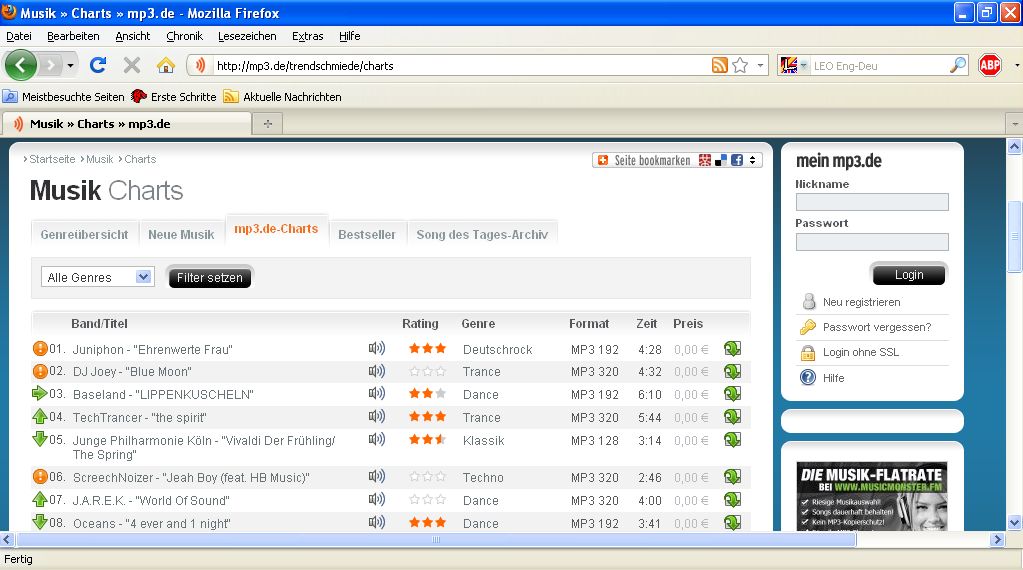Download Junge Philharmonie Köln via green icon
The height and width of the screenshot is (570, 1023).
732,440
